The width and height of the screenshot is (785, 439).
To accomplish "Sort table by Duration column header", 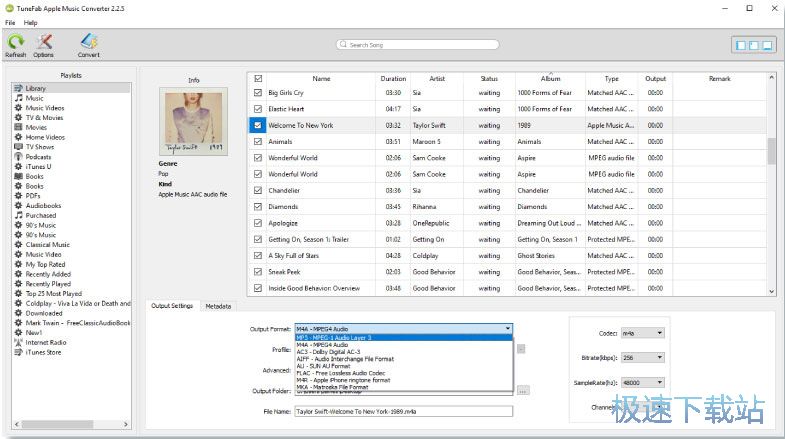I will [393, 79].
